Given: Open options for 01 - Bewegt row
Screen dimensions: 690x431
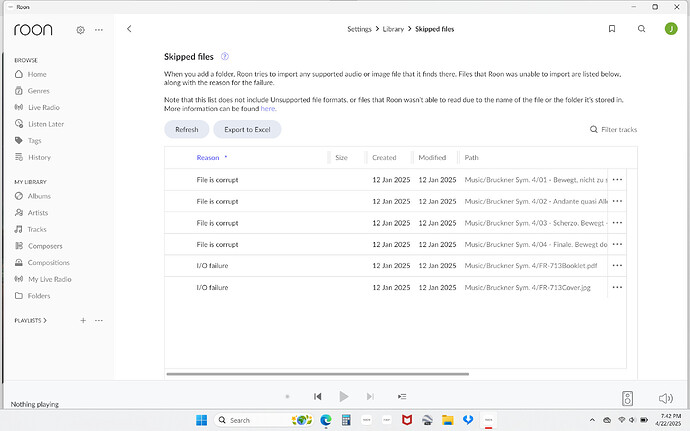Looking at the screenshot, I should pos(617,180).
